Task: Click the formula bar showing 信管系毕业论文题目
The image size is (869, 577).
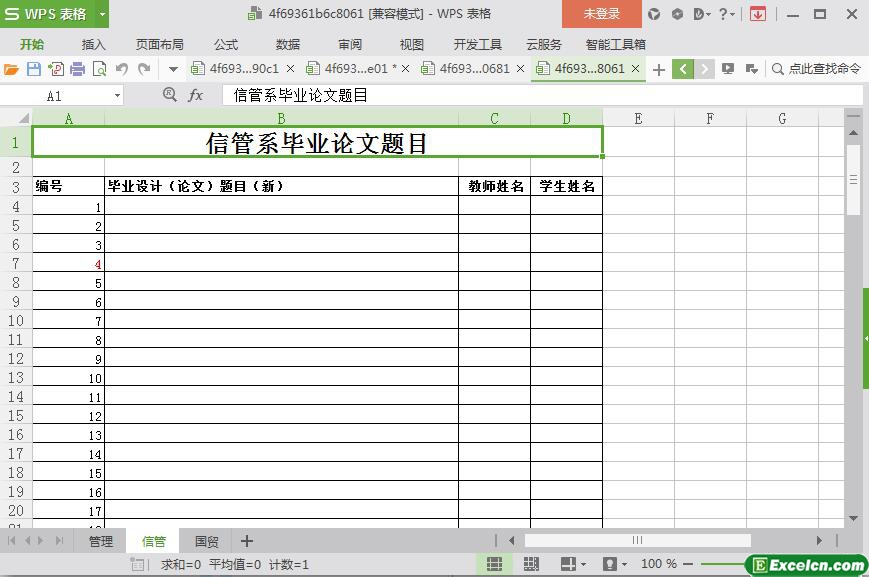Action: 542,95
